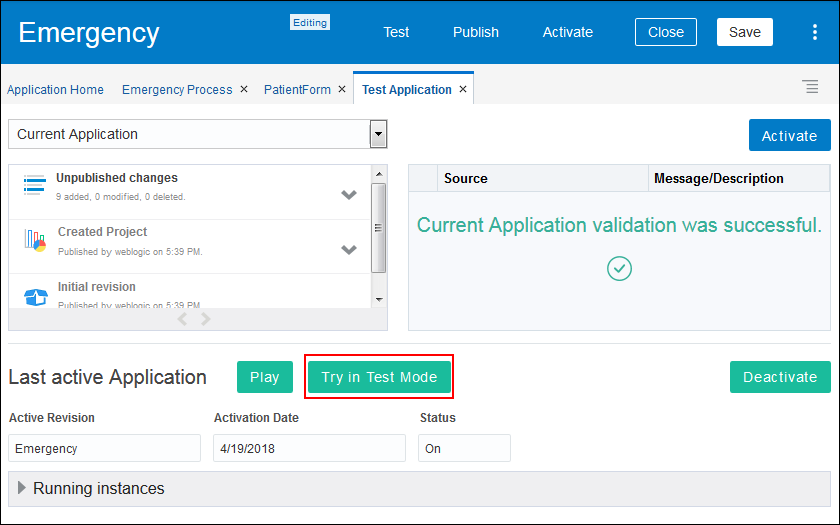This screenshot has height=525, width=840.
Task: Click the next arrow below revision list
Action: (x=206, y=319)
